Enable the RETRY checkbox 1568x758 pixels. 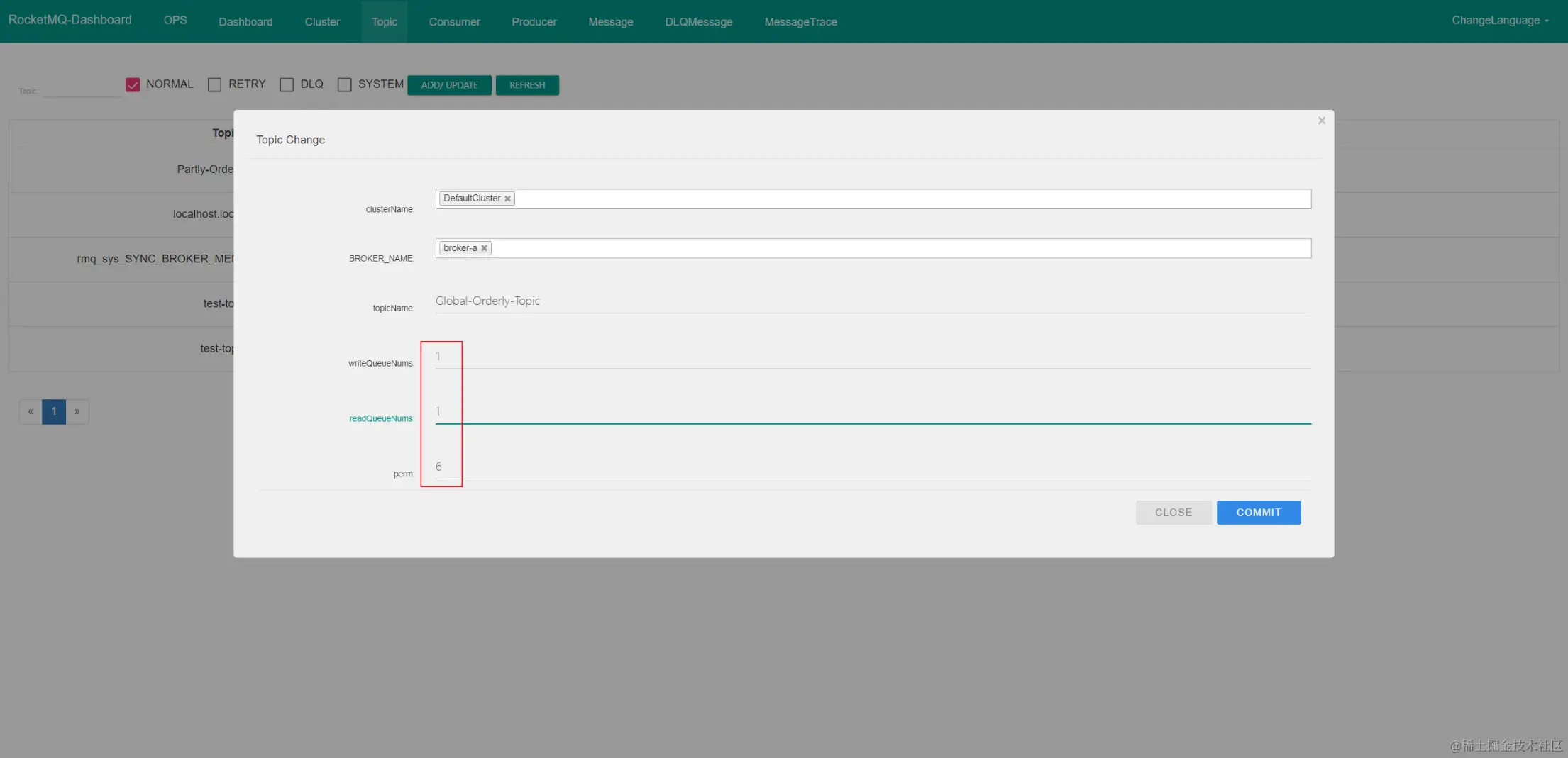(x=214, y=84)
